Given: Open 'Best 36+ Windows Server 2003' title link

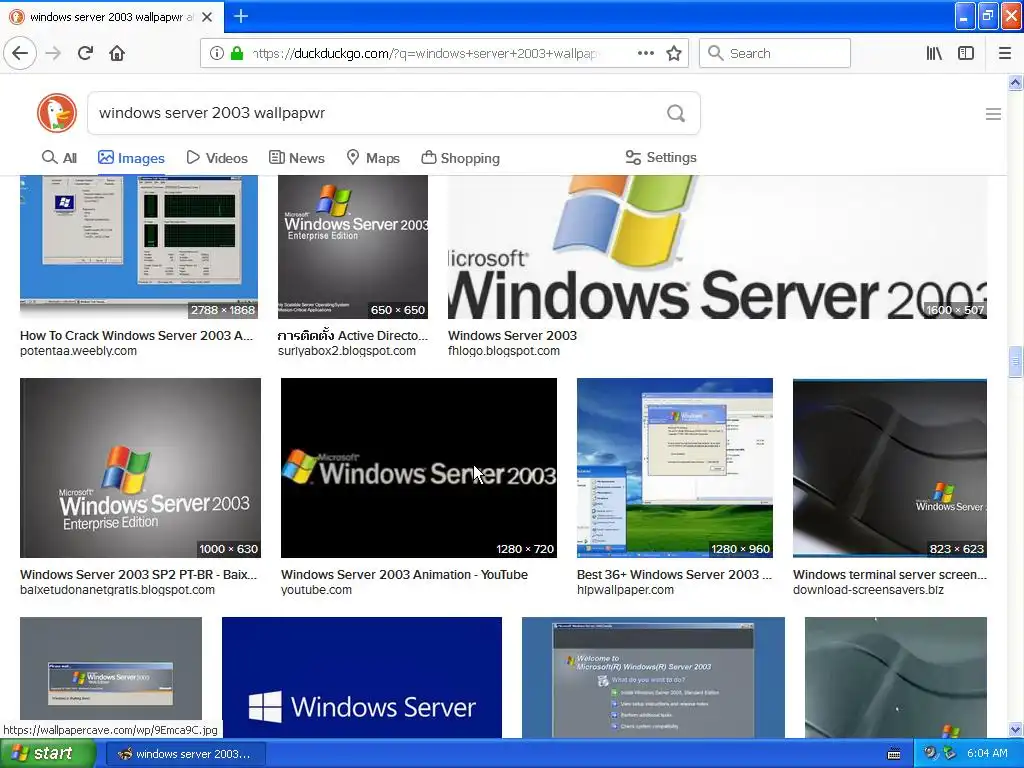Looking at the screenshot, I should pyautogui.click(x=674, y=574).
